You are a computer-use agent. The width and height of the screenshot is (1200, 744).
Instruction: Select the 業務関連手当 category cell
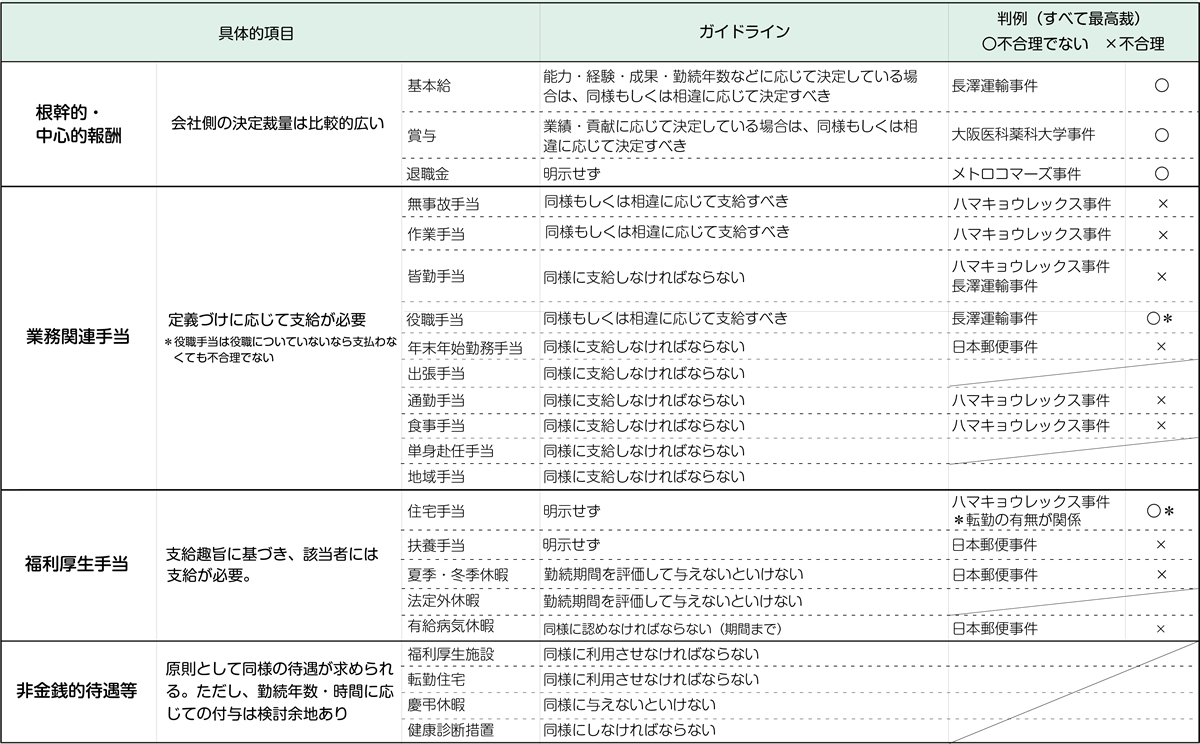(79, 337)
